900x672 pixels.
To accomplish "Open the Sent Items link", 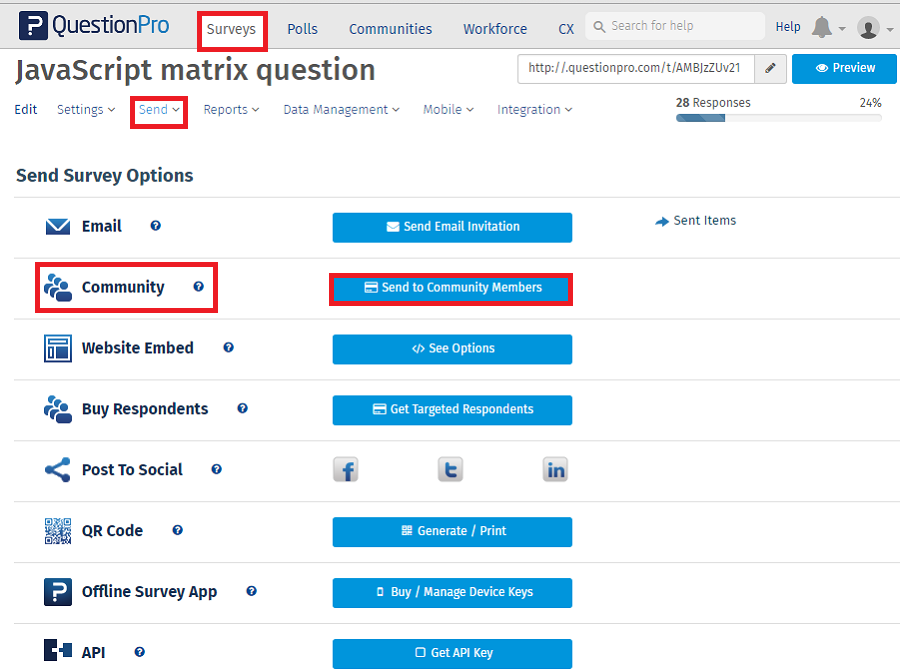I will tap(696, 220).
